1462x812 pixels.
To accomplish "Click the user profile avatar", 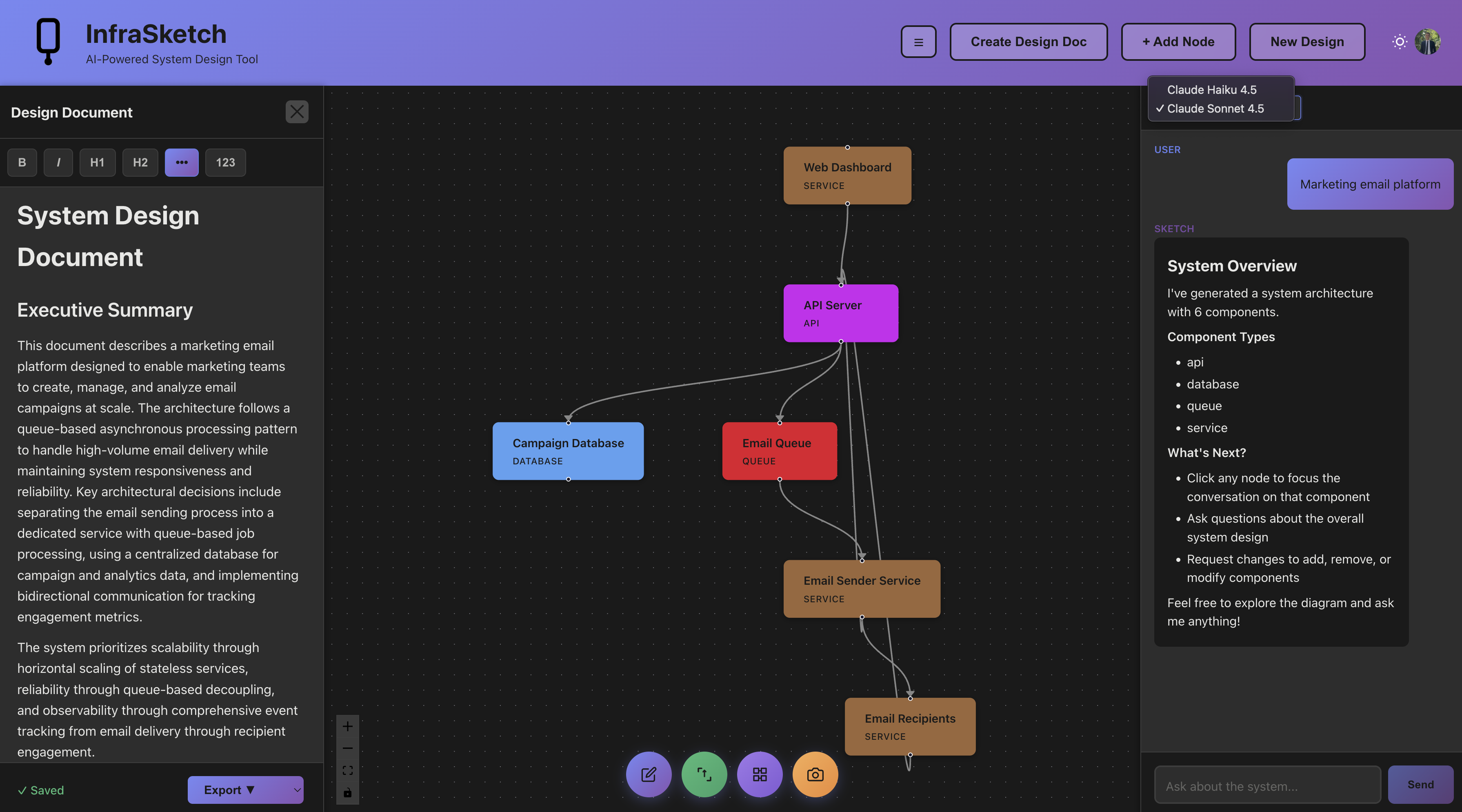I will click(x=1428, y=42).
